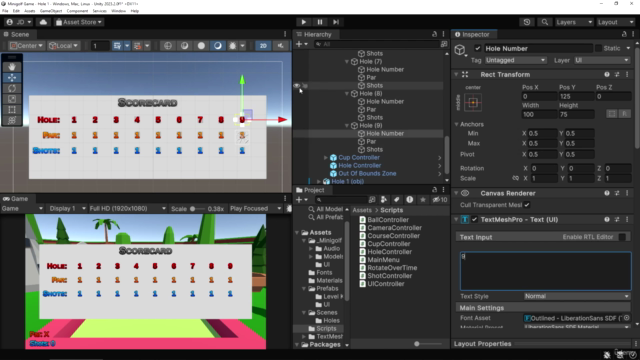The width and height of the screenshot is (640, 360).
Task: Toggle scale constrain proportions link
Action: point(515,178)
